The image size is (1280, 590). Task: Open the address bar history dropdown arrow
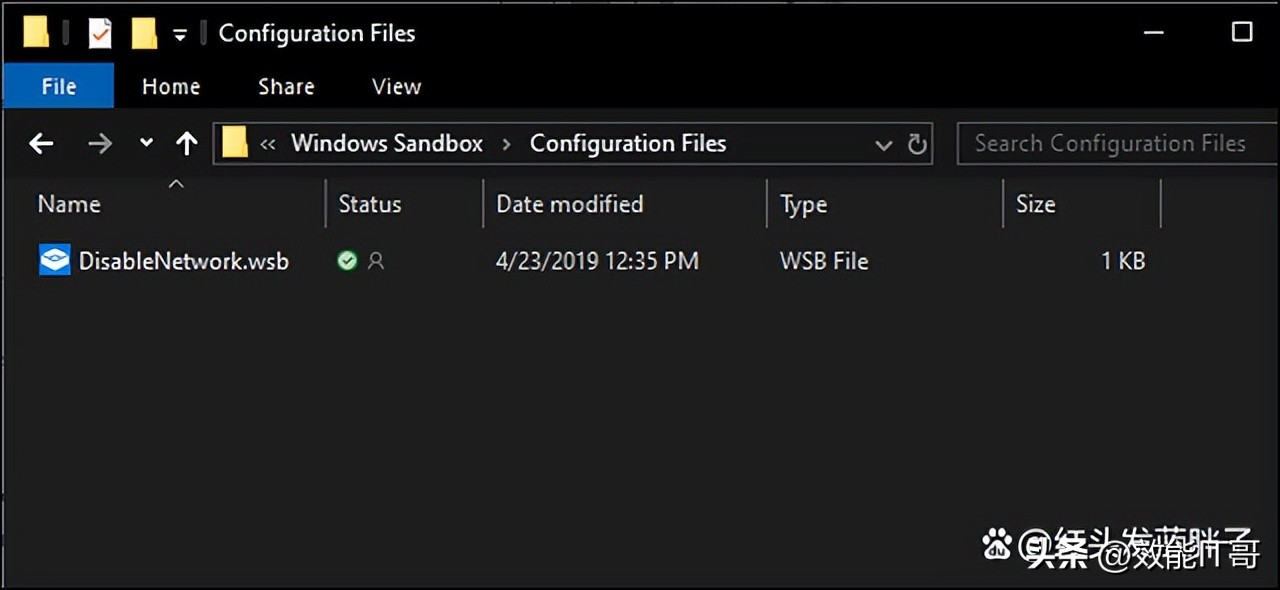pyautogui.click(x=883, y=143)
